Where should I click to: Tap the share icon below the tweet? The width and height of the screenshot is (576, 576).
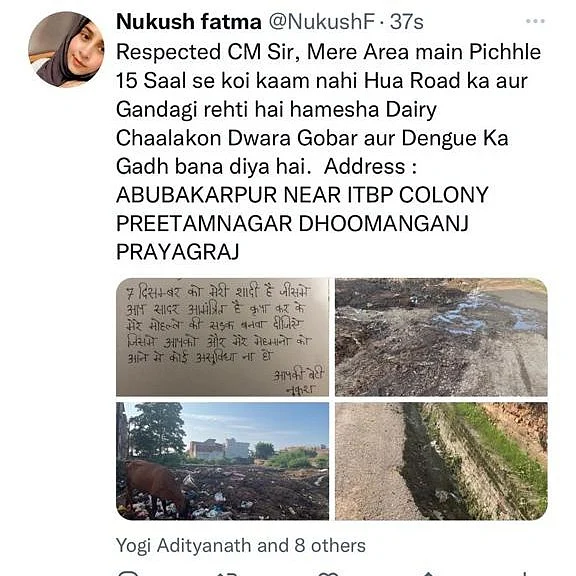click(x=428, y=573)
